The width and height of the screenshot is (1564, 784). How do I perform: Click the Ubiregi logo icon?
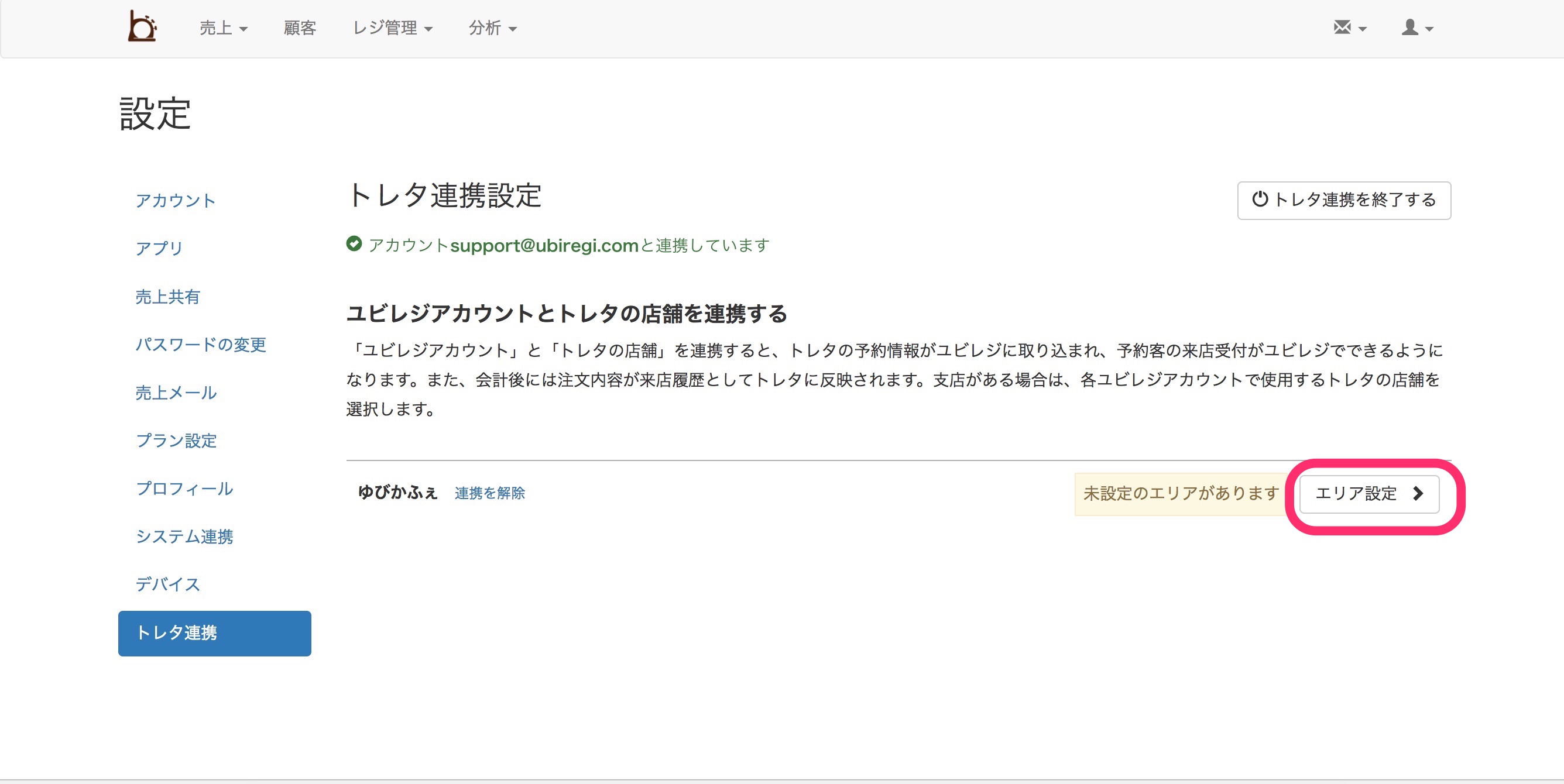click(142, 27)
